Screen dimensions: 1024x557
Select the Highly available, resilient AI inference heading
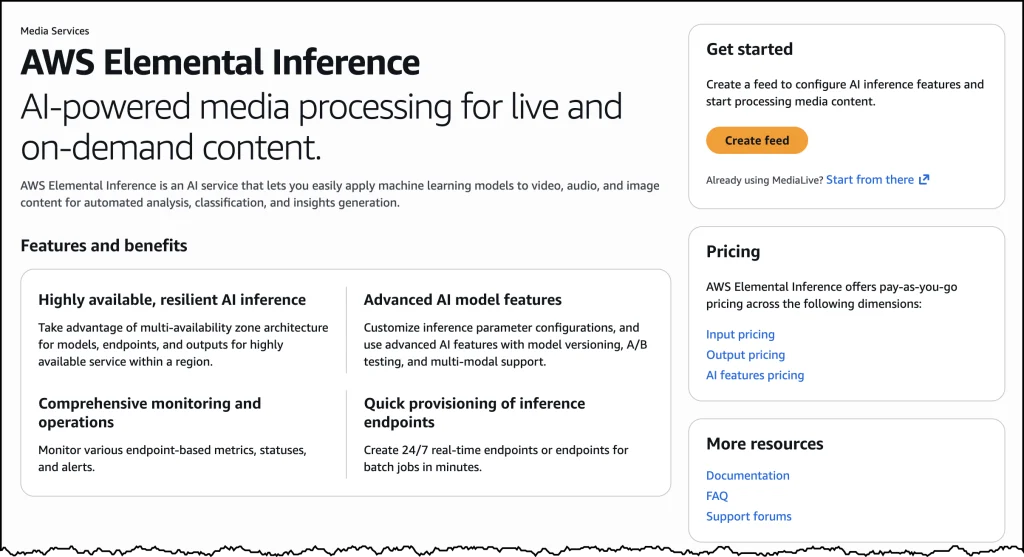pyautogui.click(x=172, y=300)
